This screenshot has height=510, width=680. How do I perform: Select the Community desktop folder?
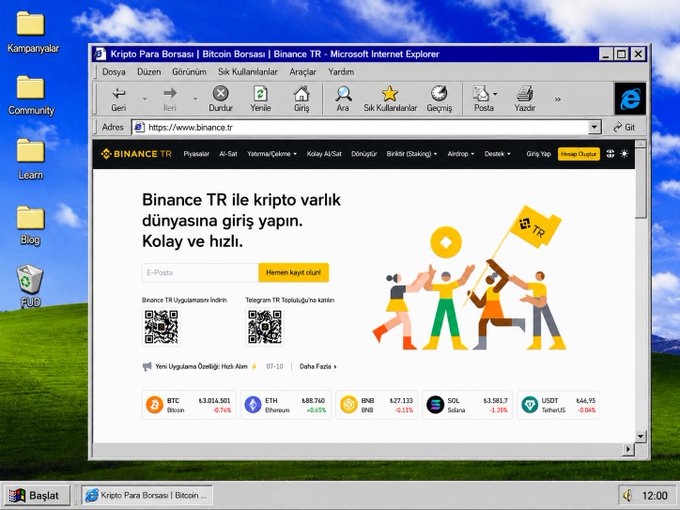(31, 95)
